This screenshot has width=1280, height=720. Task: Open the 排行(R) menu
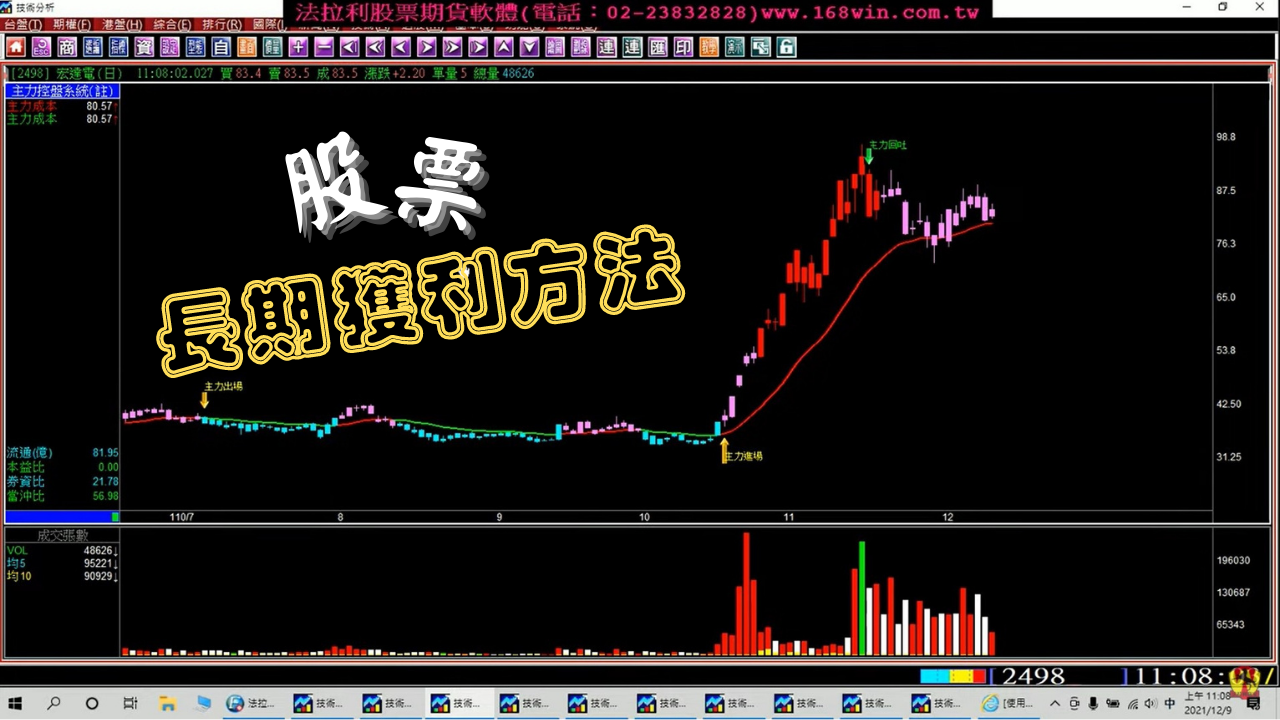click(222, 24)
